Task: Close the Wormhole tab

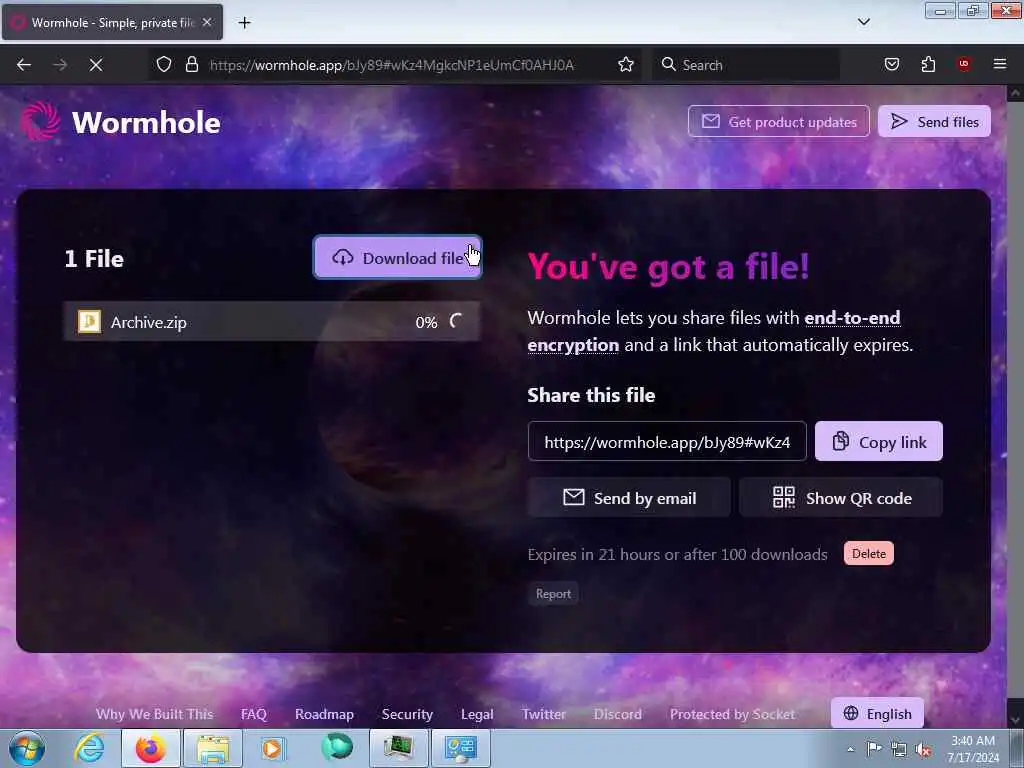Action: [207, 22]
